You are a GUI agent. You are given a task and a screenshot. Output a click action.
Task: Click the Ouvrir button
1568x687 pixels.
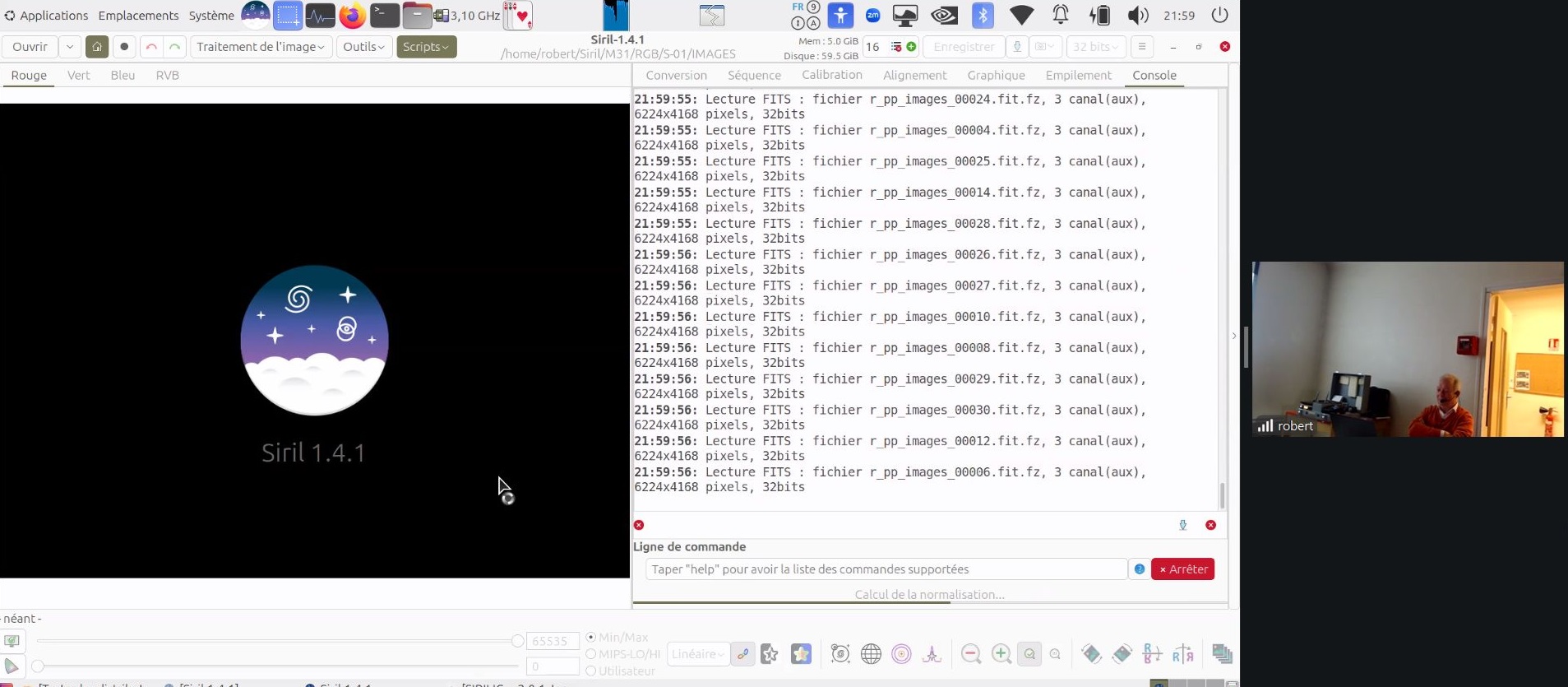click(30, 47)
